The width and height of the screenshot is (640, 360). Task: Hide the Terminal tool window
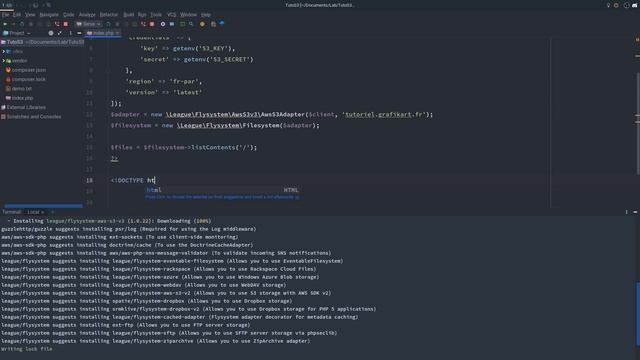635,212
